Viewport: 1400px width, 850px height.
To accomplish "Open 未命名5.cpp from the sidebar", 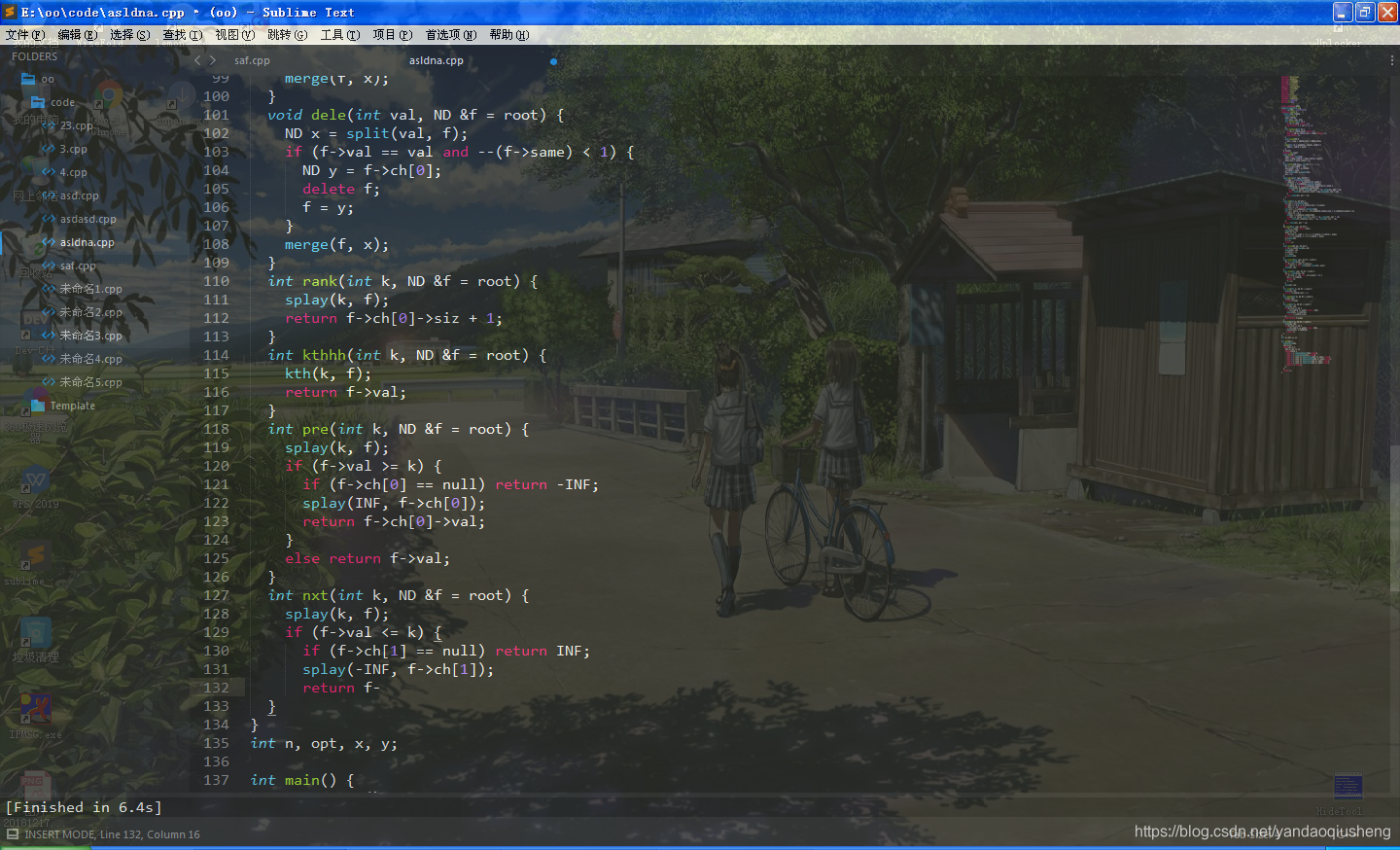I will [90, 382].
